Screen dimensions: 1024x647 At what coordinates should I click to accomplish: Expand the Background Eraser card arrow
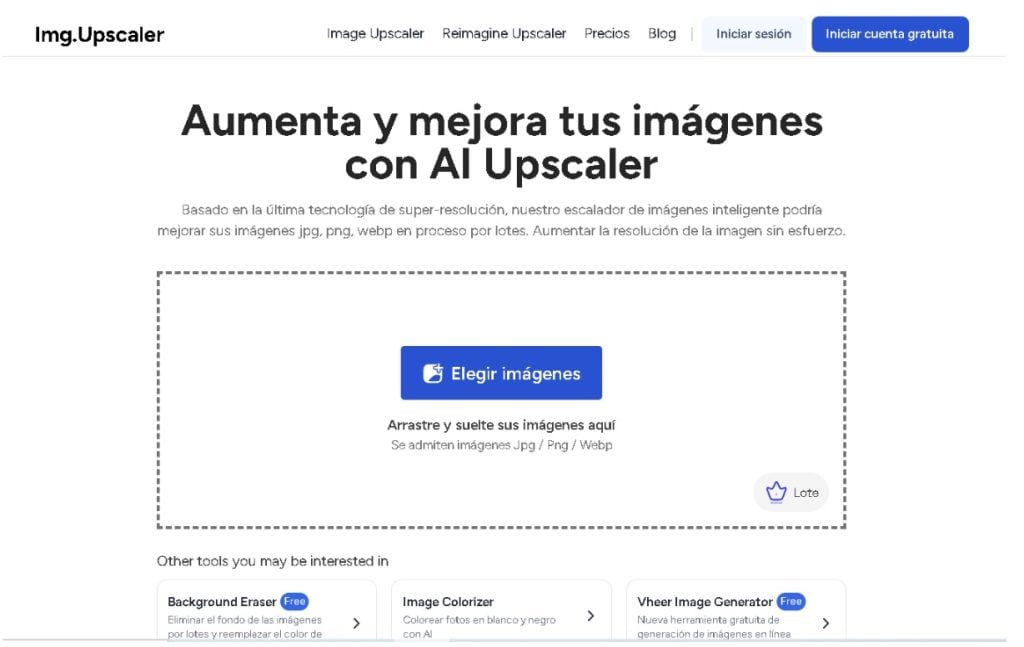(x=357, y=623)
